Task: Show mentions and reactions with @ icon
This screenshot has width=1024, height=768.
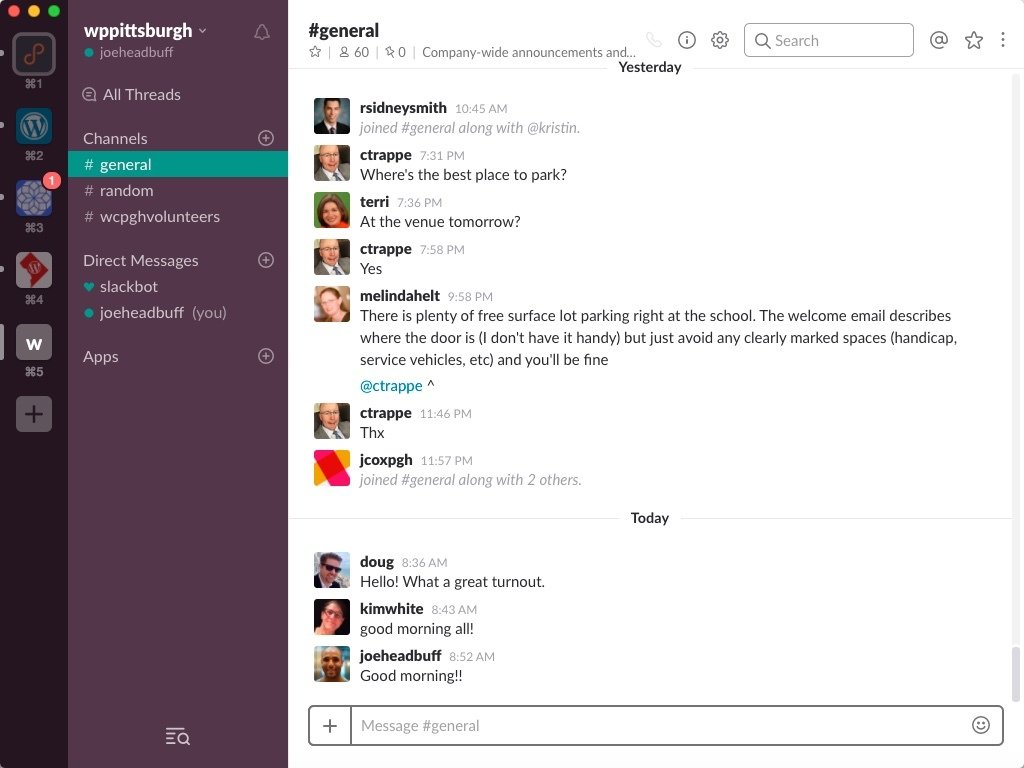Action: 939,40
